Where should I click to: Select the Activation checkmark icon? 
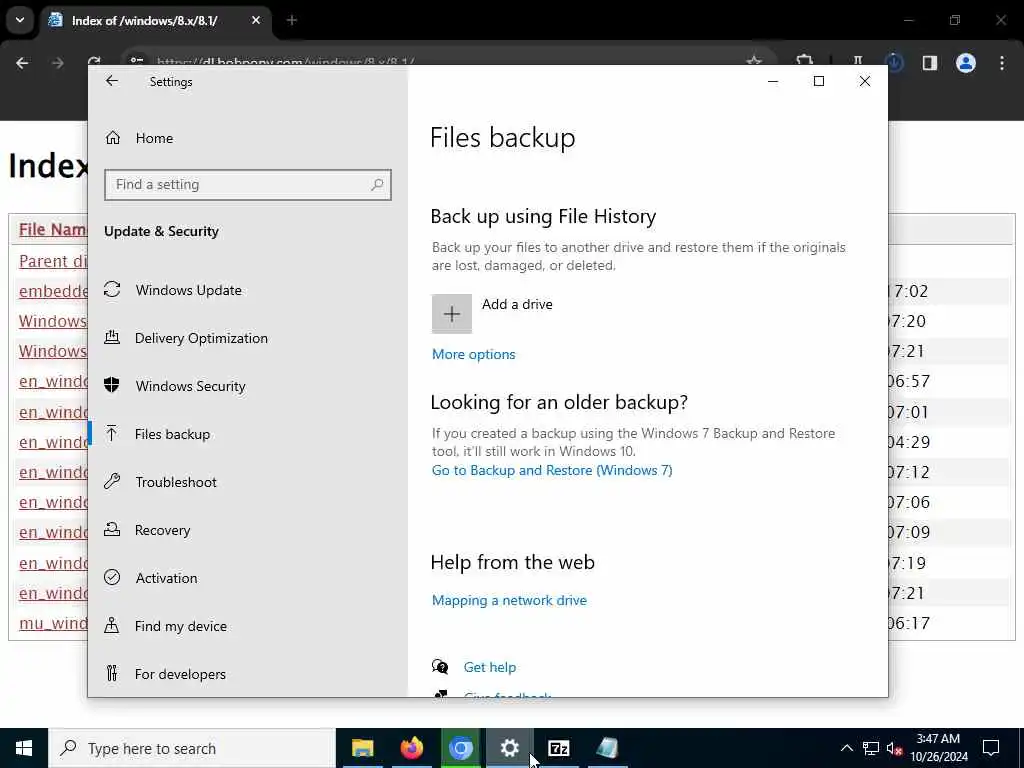click(112, 577)
